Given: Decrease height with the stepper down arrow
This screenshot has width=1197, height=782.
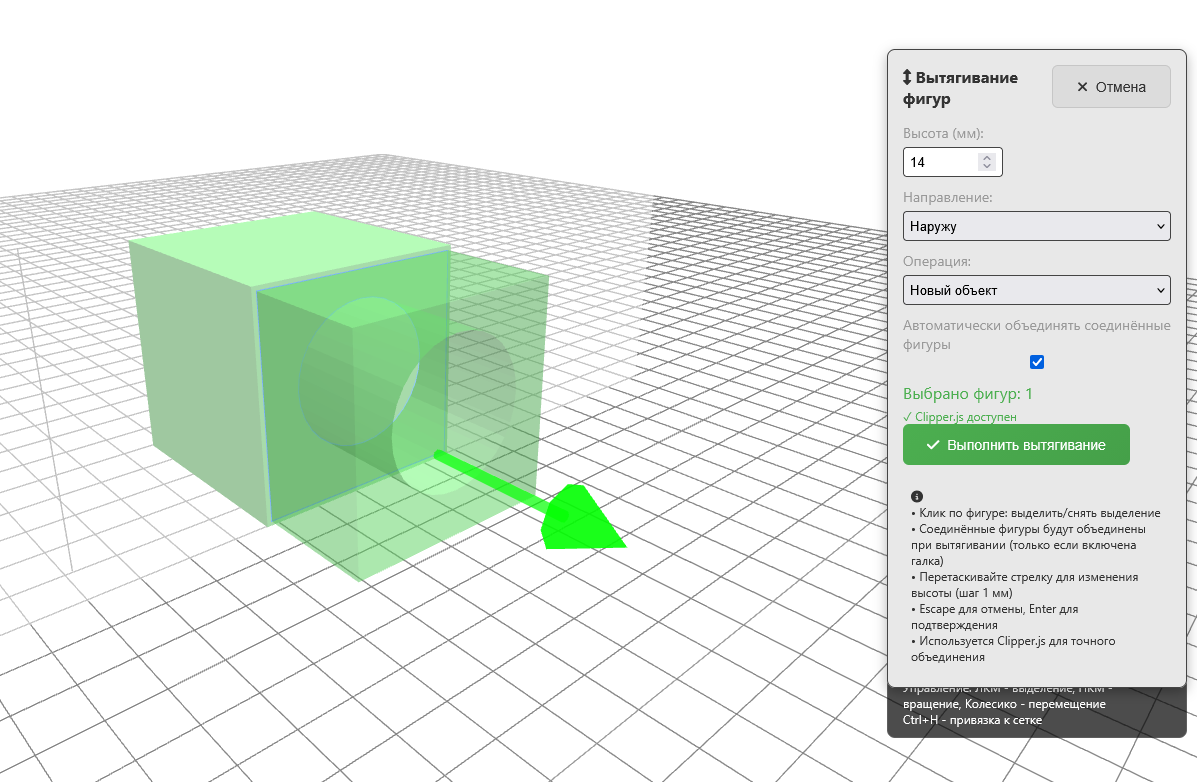Looking at the screenshot, I should [x=987, y=166].
